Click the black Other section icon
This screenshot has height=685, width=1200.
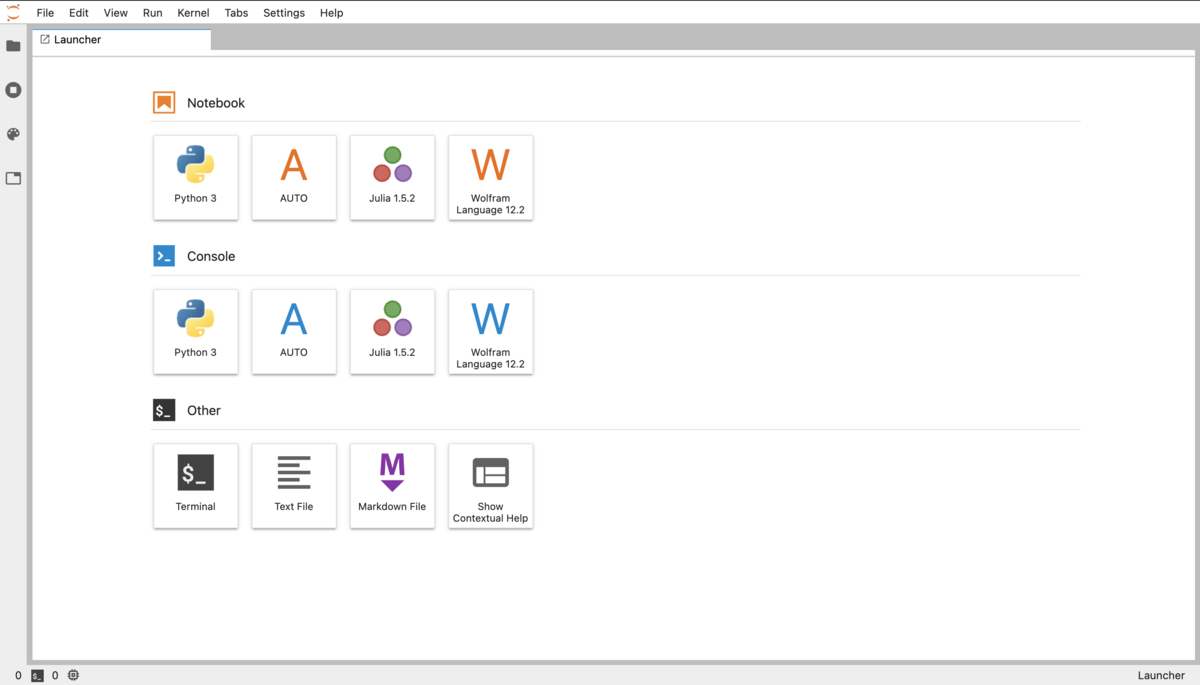coord(164,410)
